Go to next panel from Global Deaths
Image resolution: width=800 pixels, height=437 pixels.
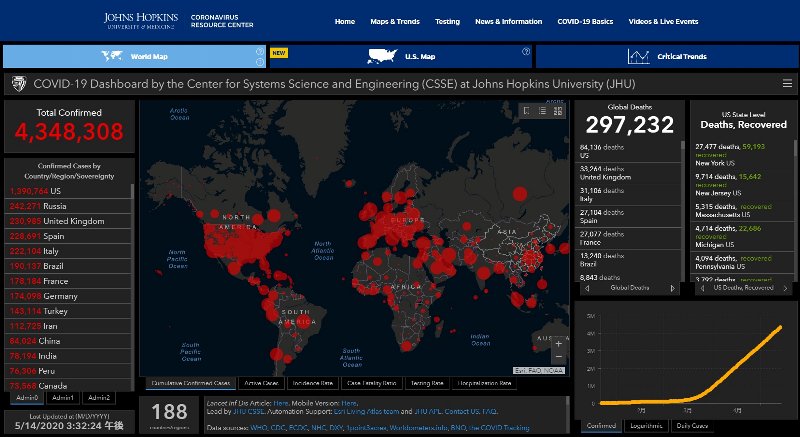pos(672,288)
